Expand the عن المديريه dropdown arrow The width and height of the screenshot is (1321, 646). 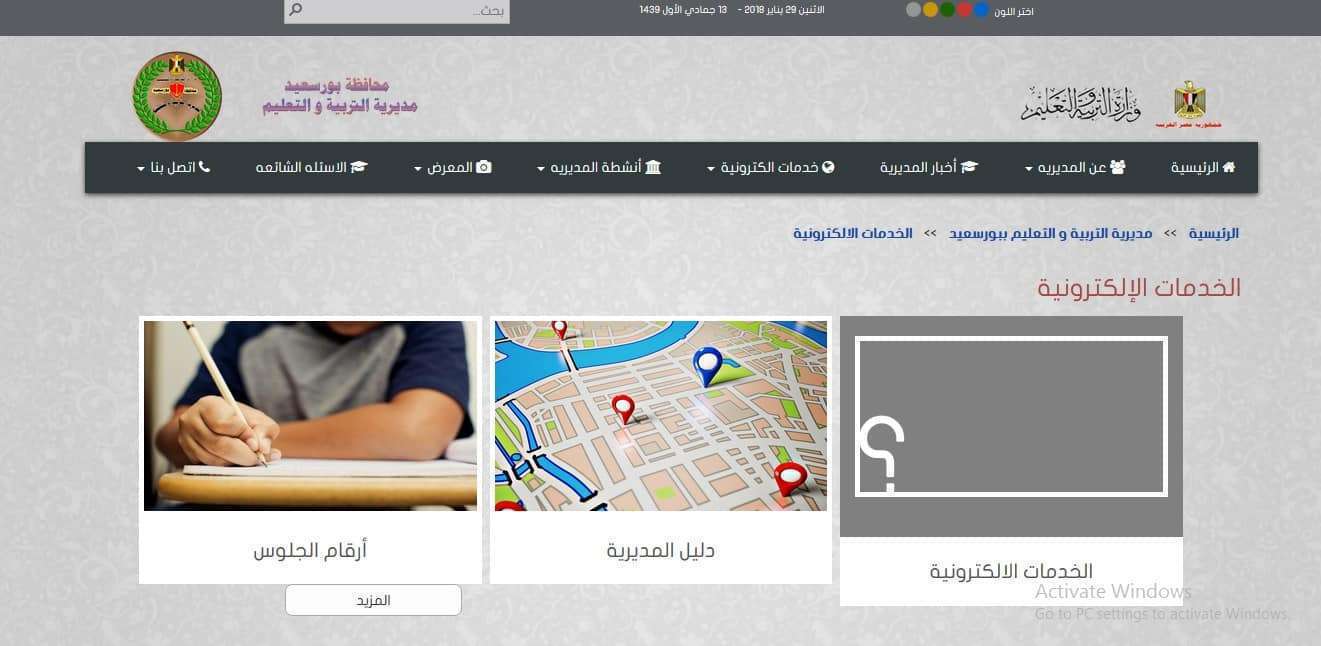[x=1029, y=169]
